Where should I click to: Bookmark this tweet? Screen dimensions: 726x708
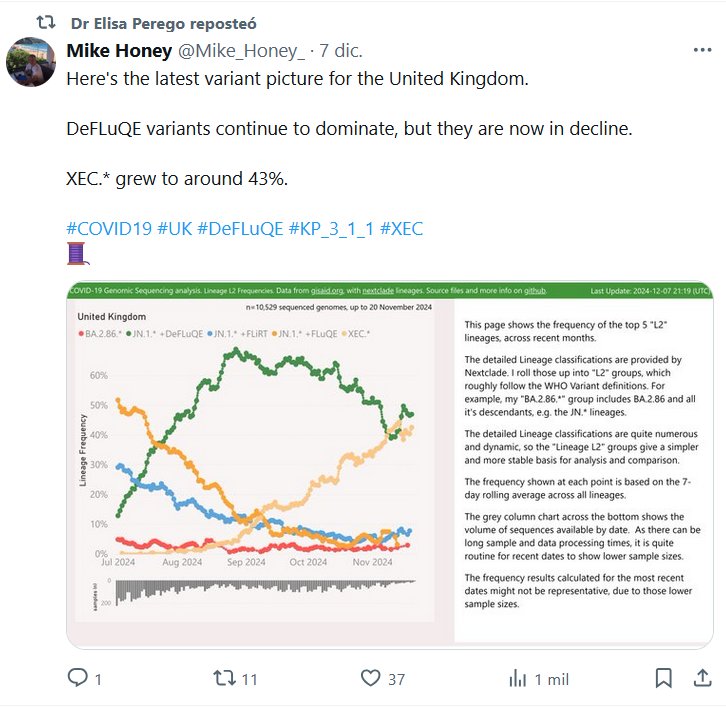(663, 678)
